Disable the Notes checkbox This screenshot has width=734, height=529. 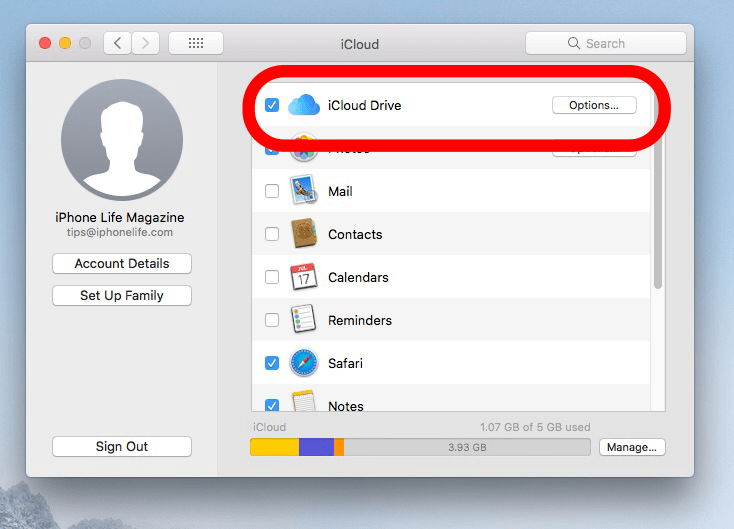pyautogui.click(x=272, y=405)
